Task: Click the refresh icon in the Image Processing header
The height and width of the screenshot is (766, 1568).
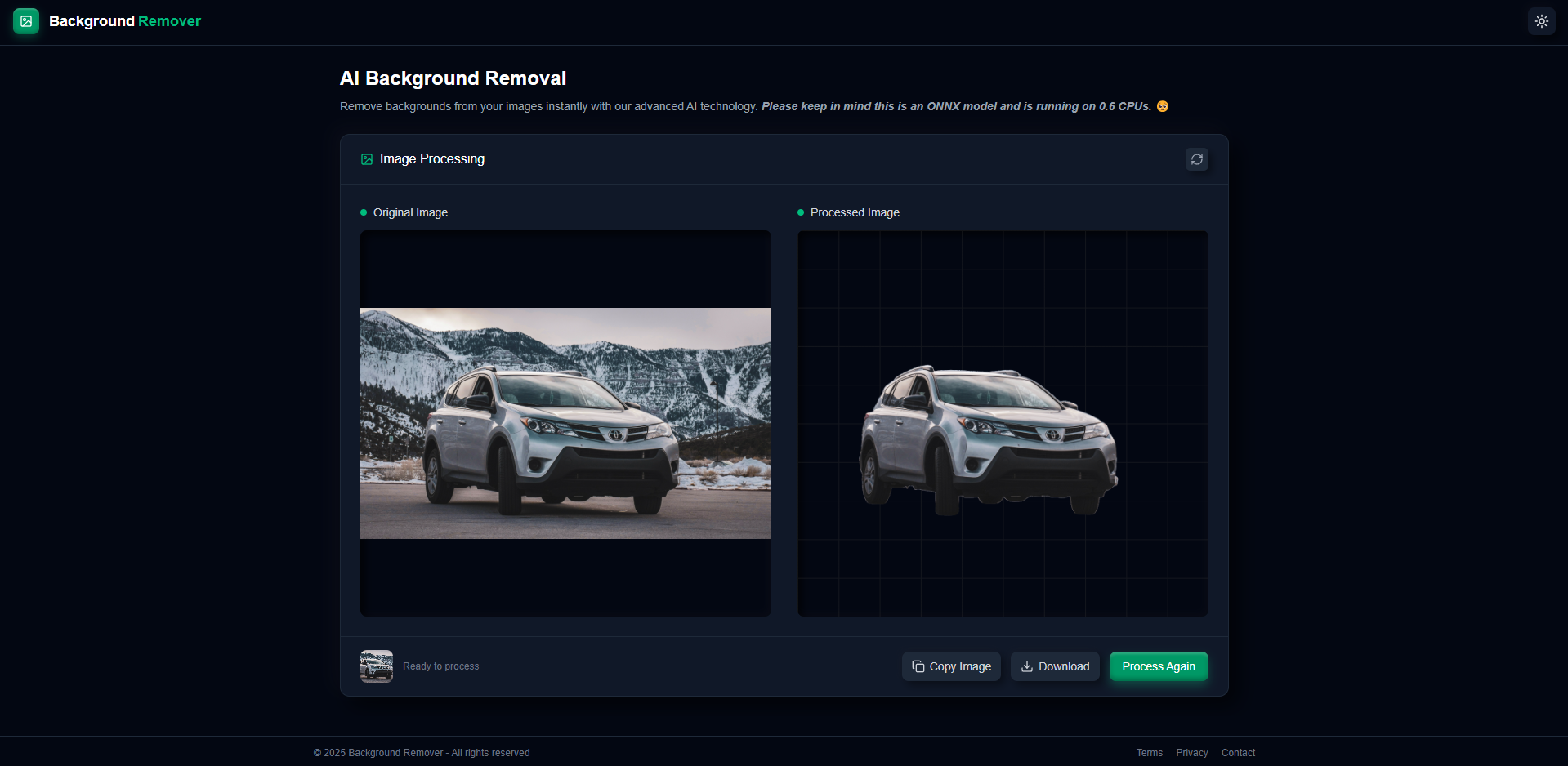Action: tap(1196, 159)
